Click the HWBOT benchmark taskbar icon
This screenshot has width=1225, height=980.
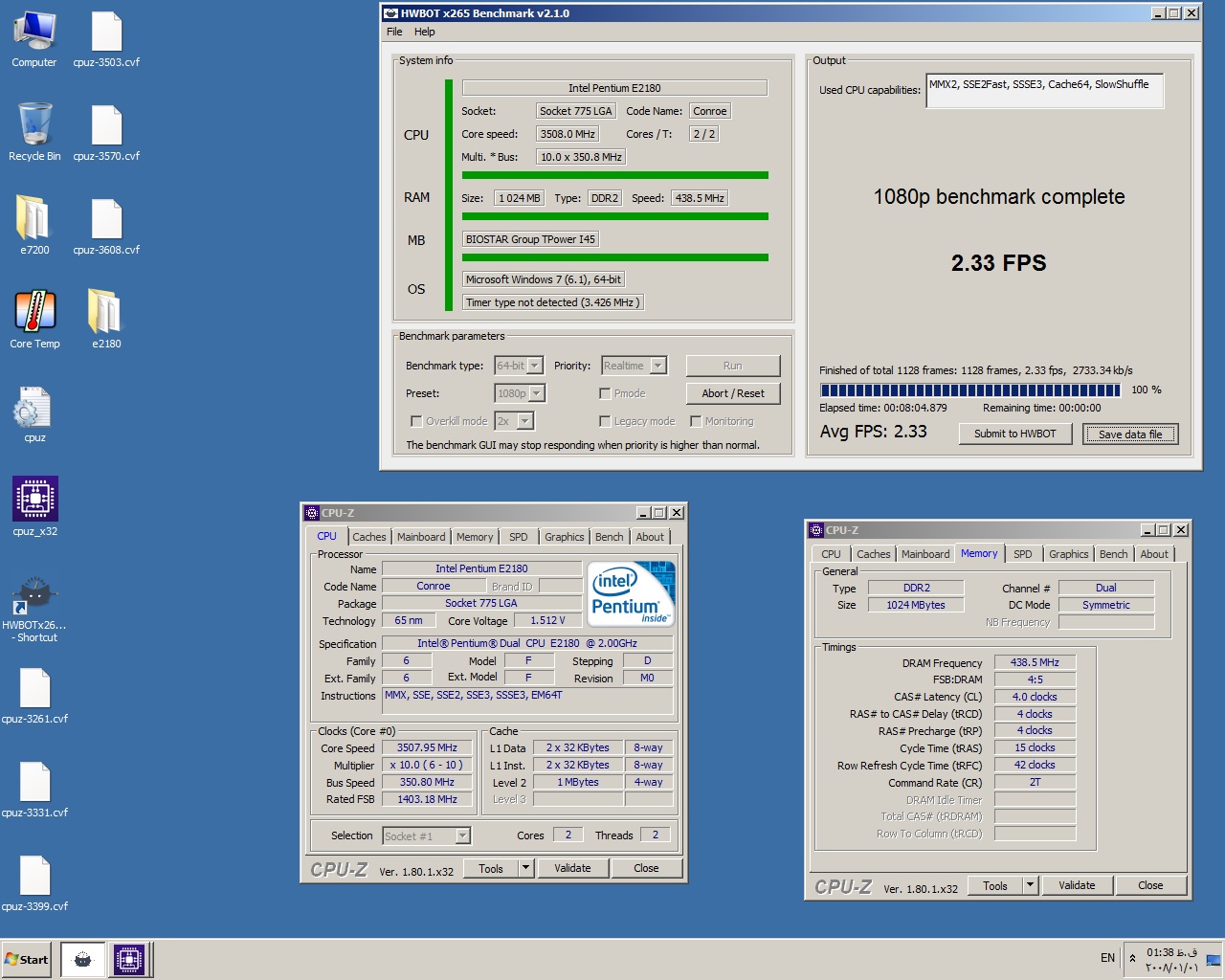point(82,959)
